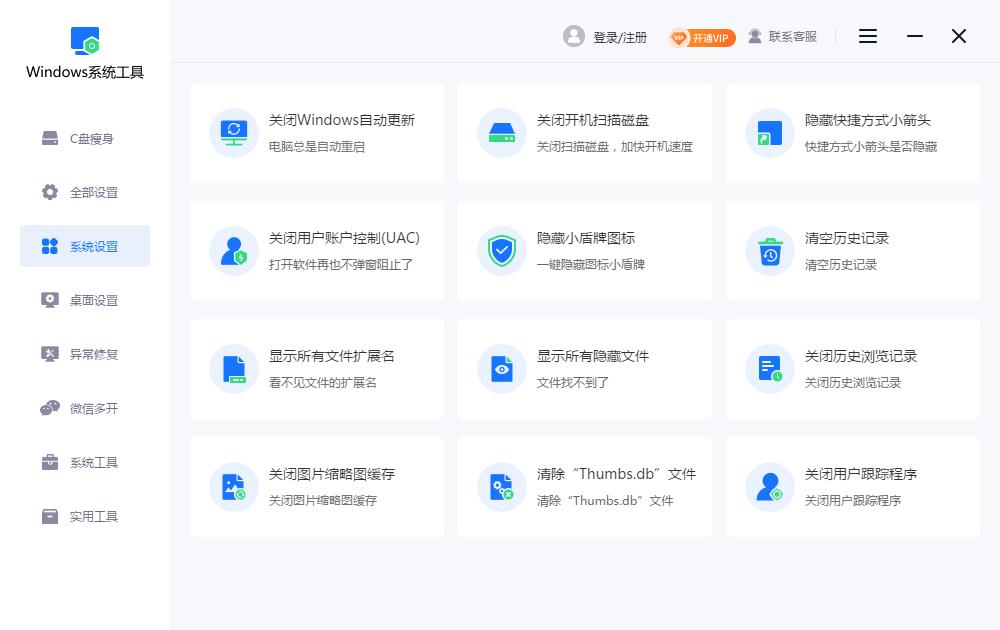
Task: Select the 实用工具 sidebar tab
Action: 85,516
